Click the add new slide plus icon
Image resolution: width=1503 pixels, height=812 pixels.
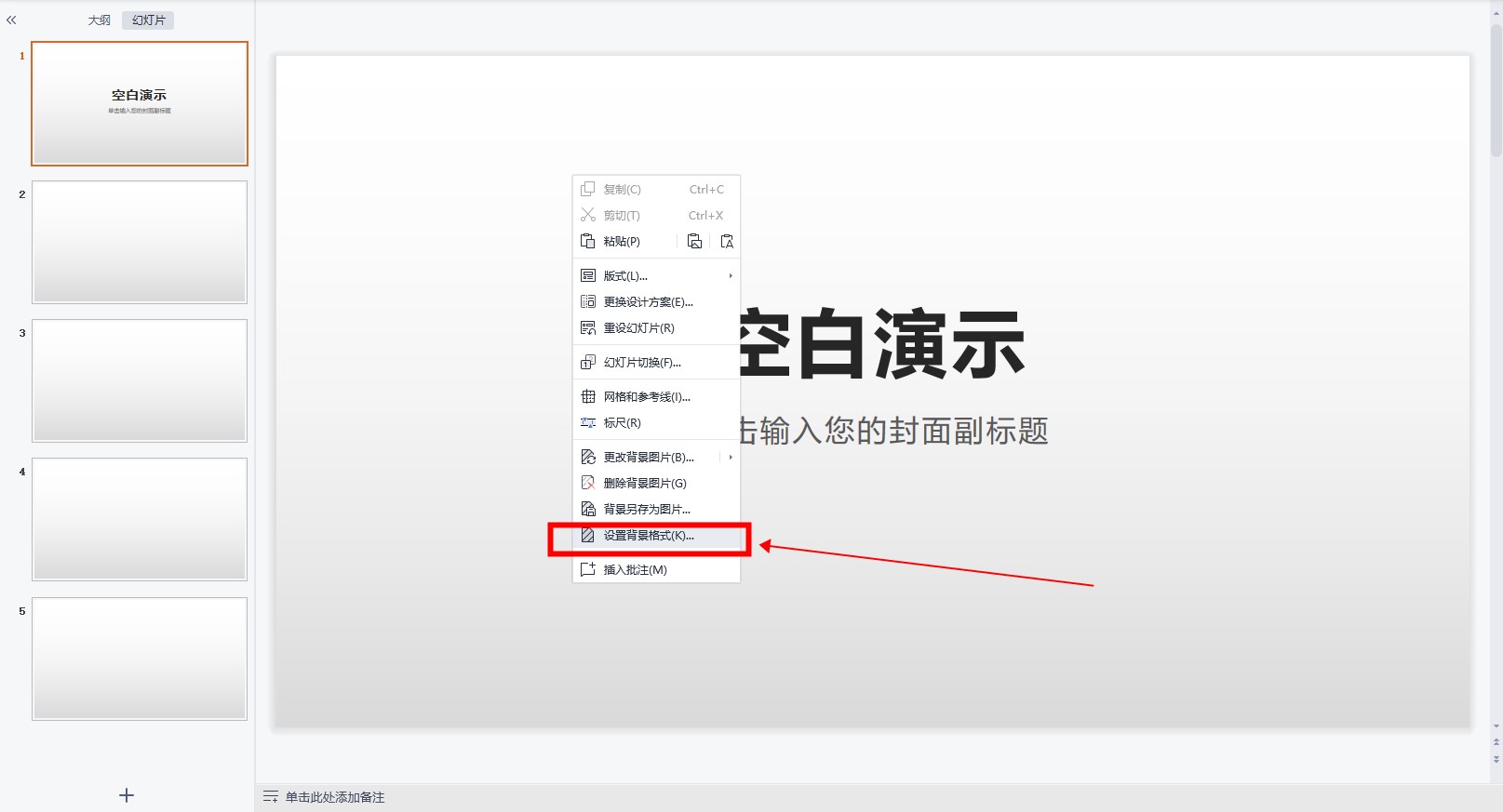pyautogui.click(x=127, y=795)
